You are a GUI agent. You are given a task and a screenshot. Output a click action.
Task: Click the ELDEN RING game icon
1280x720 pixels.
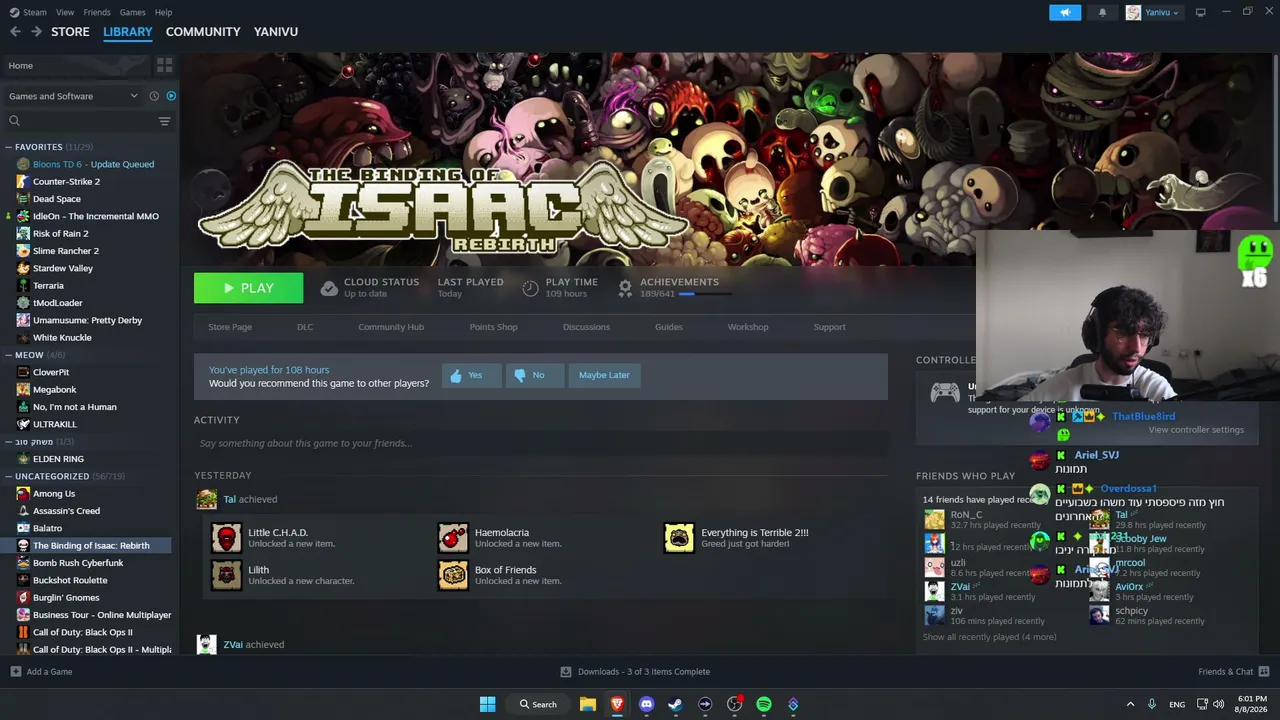coord(23,459)
